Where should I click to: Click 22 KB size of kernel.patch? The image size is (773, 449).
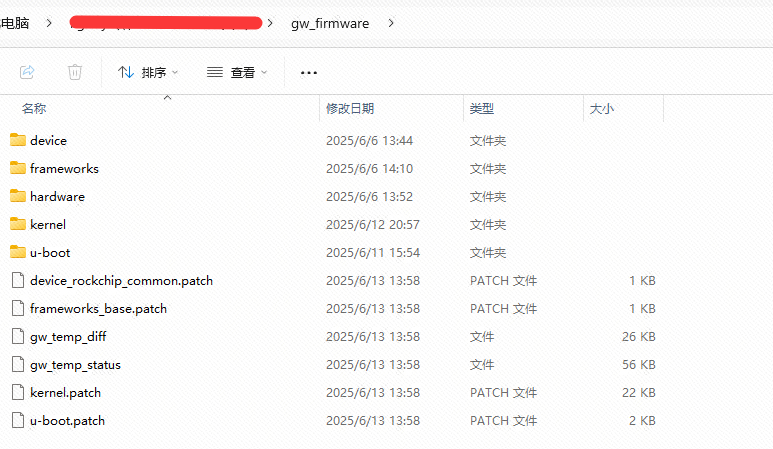(638, 393)
